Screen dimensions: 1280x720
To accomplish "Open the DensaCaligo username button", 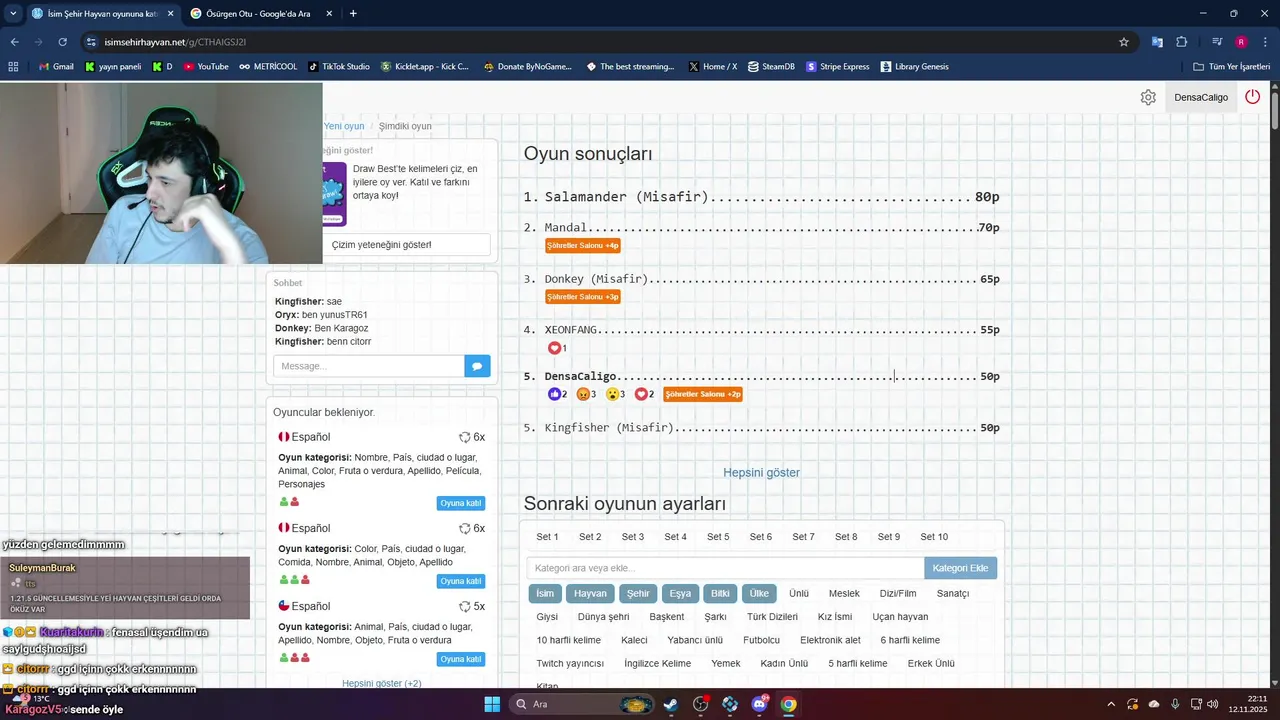I will (x=1201, y=97).
